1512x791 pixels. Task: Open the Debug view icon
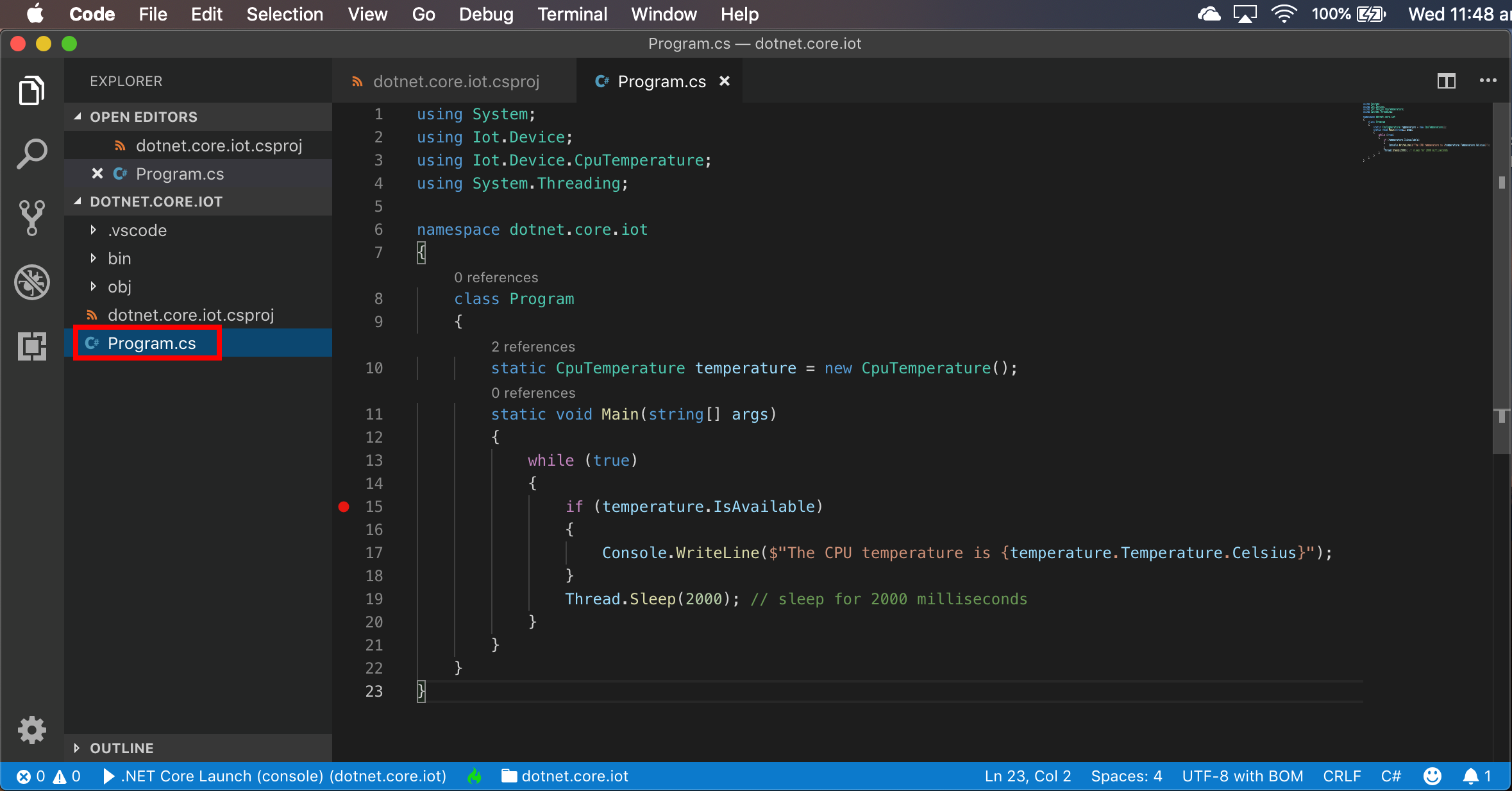(x=31, y=282)
